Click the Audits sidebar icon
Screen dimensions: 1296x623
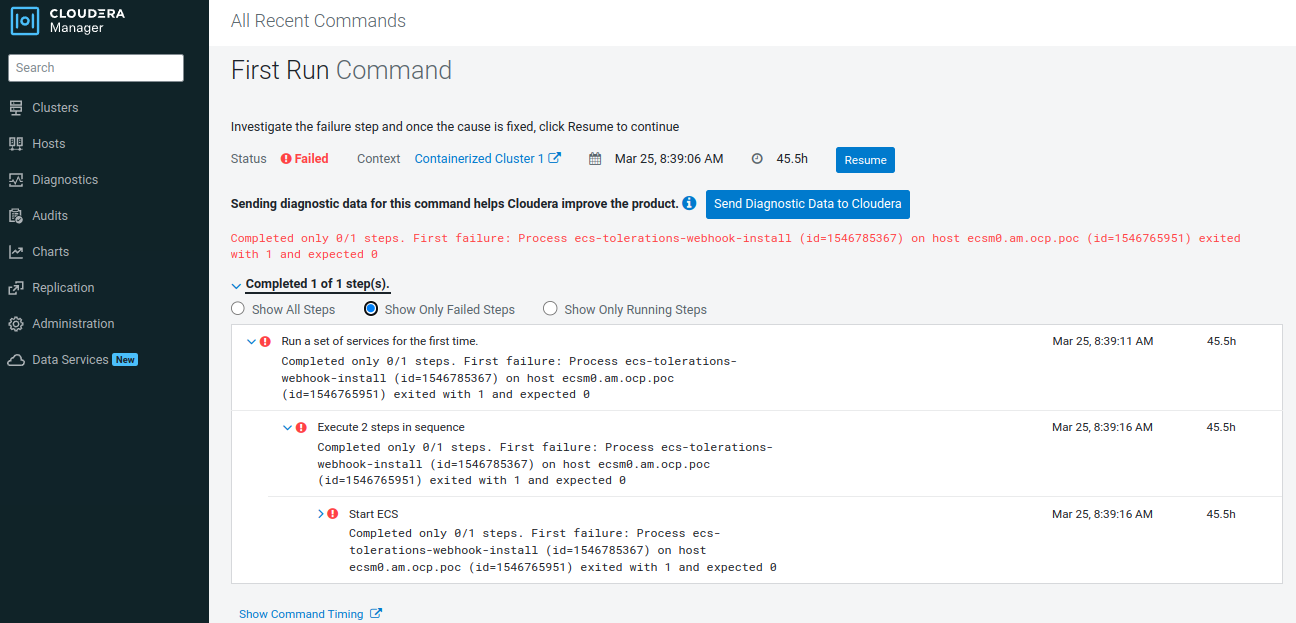pos(16,215)
